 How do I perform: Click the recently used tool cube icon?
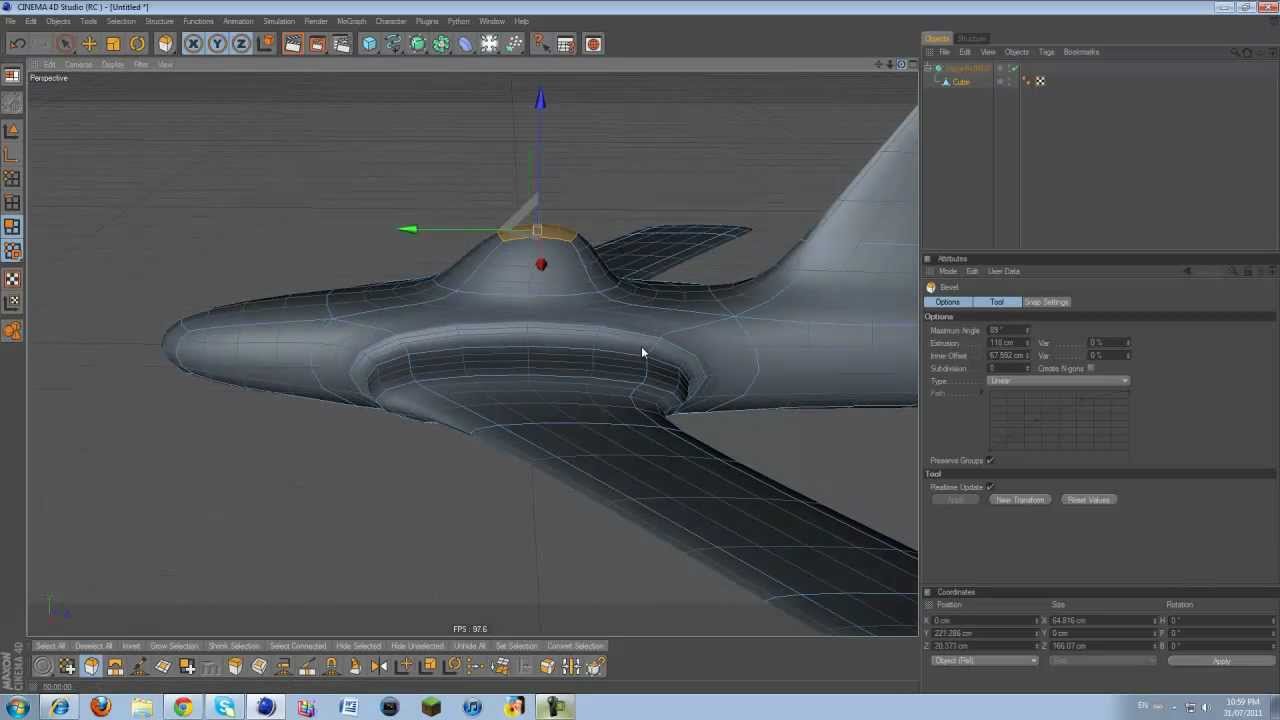point(165,44)
